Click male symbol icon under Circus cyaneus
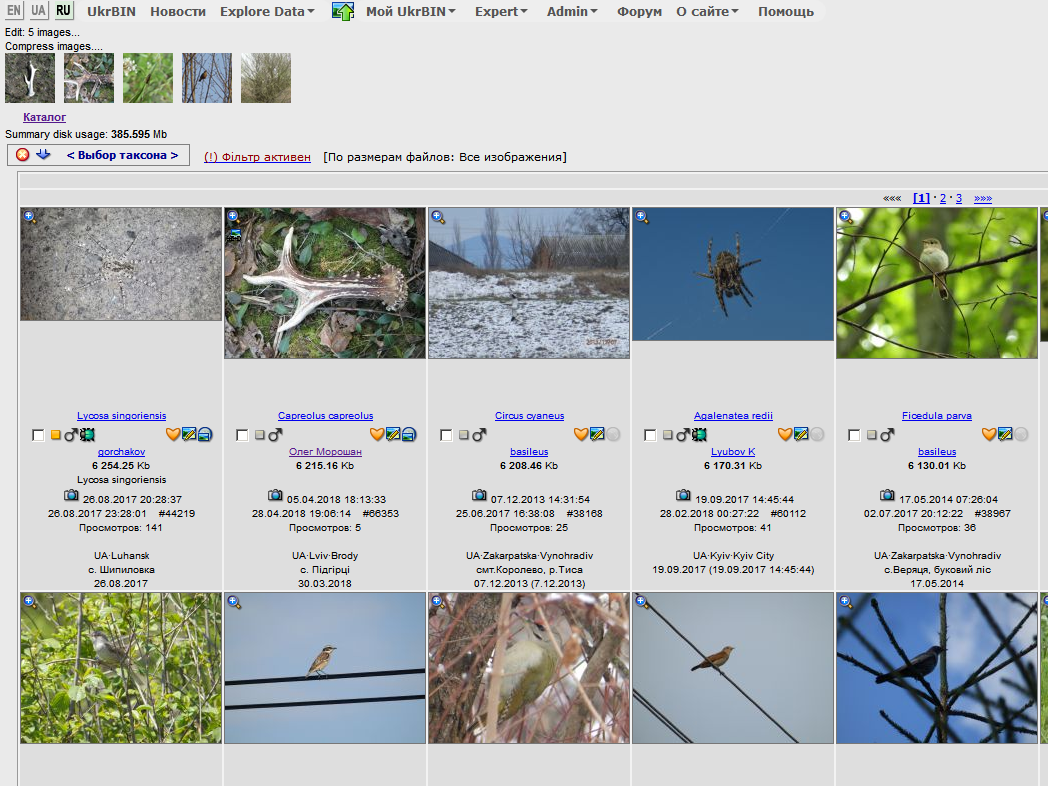The height and width of the screenshot is (786, 1048). tap(479, 435)
